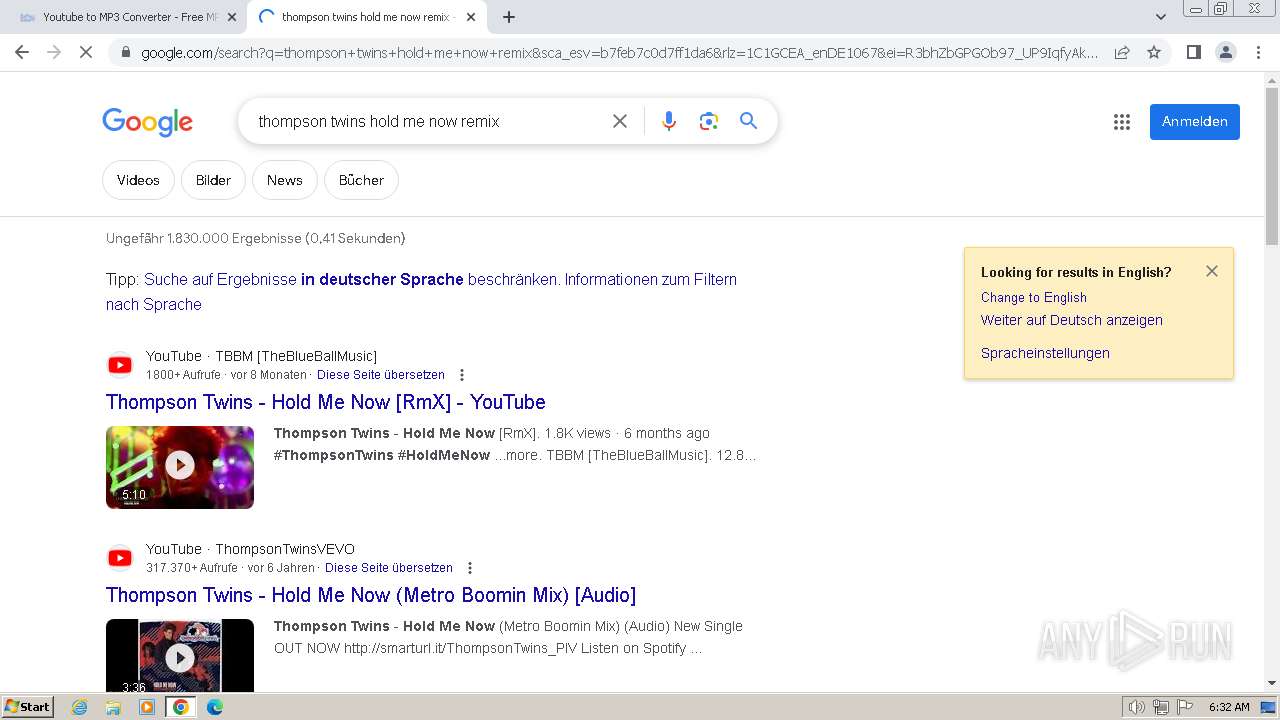Click the browser address bar URL
This screenshot has width=1280, height=720.
point(618,52)
